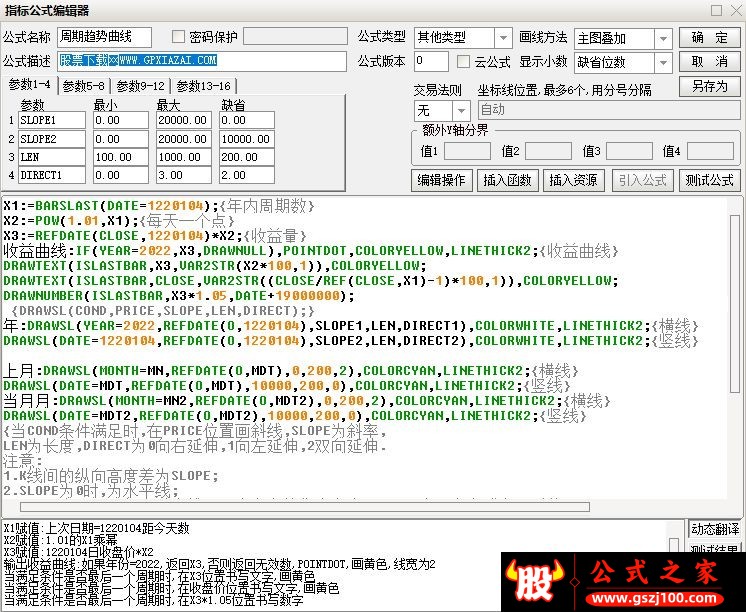
Task: Expand the 画线方法 dropdown list
Action: click(663, 38)
